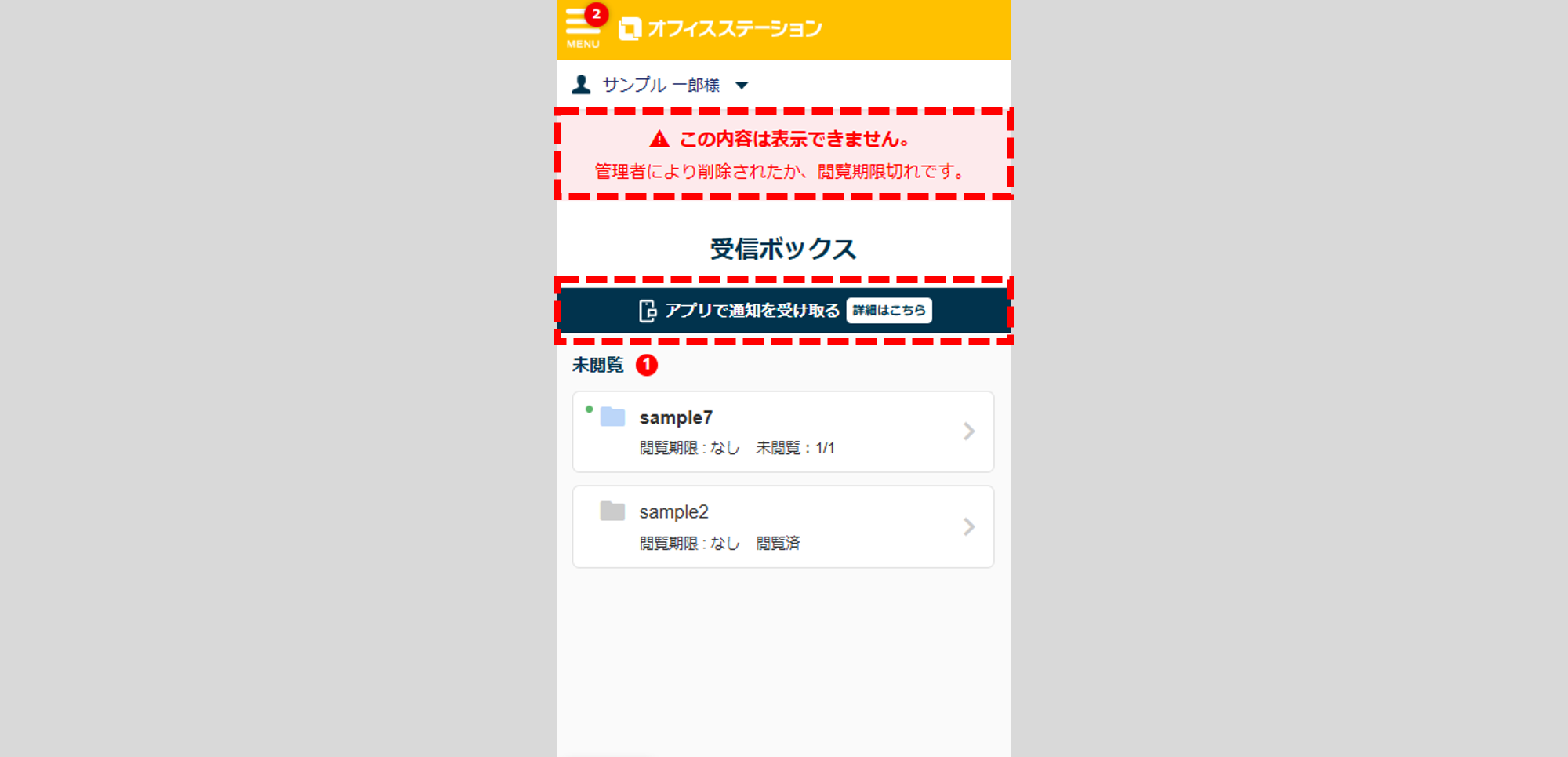The width and height of the screenshot is (1568, 757).
Task: Click the サンプル 一郎様 user name
Action: click(661, 85)
